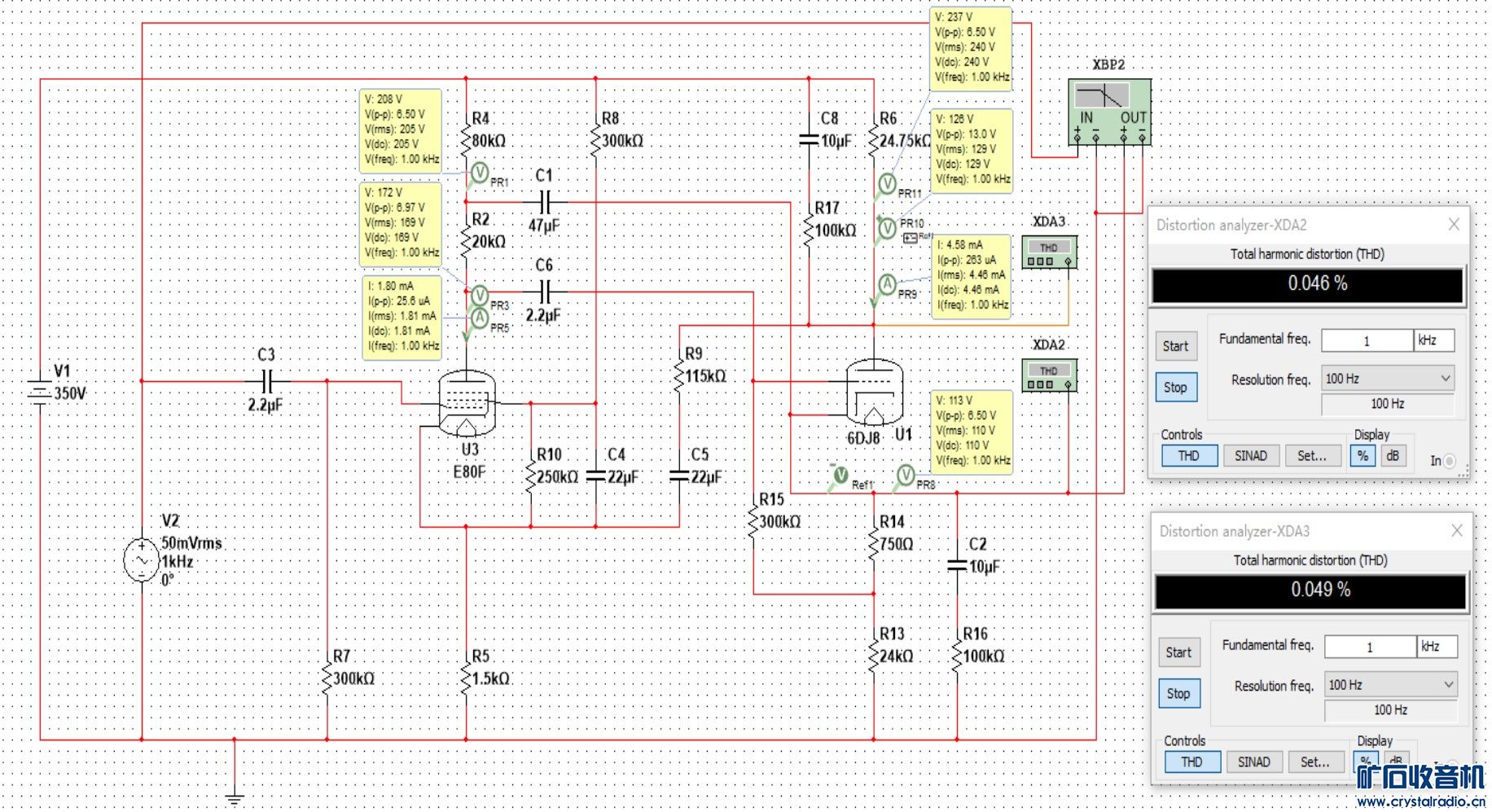
Task: Select current probe PR5
Action: pyautogui.click(x=480, y=318)
